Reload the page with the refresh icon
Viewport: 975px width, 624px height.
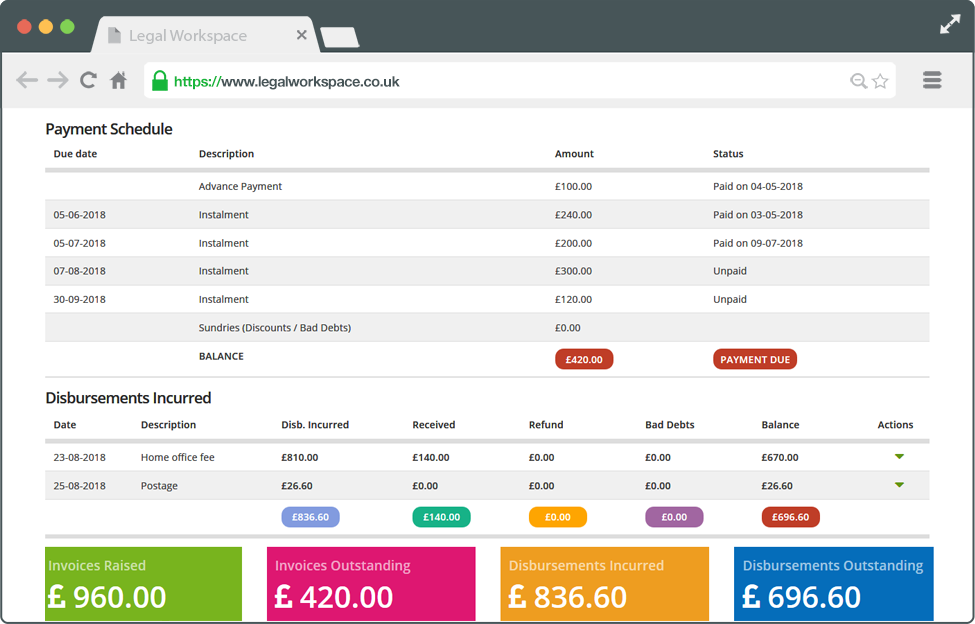(x=88, y=80)
